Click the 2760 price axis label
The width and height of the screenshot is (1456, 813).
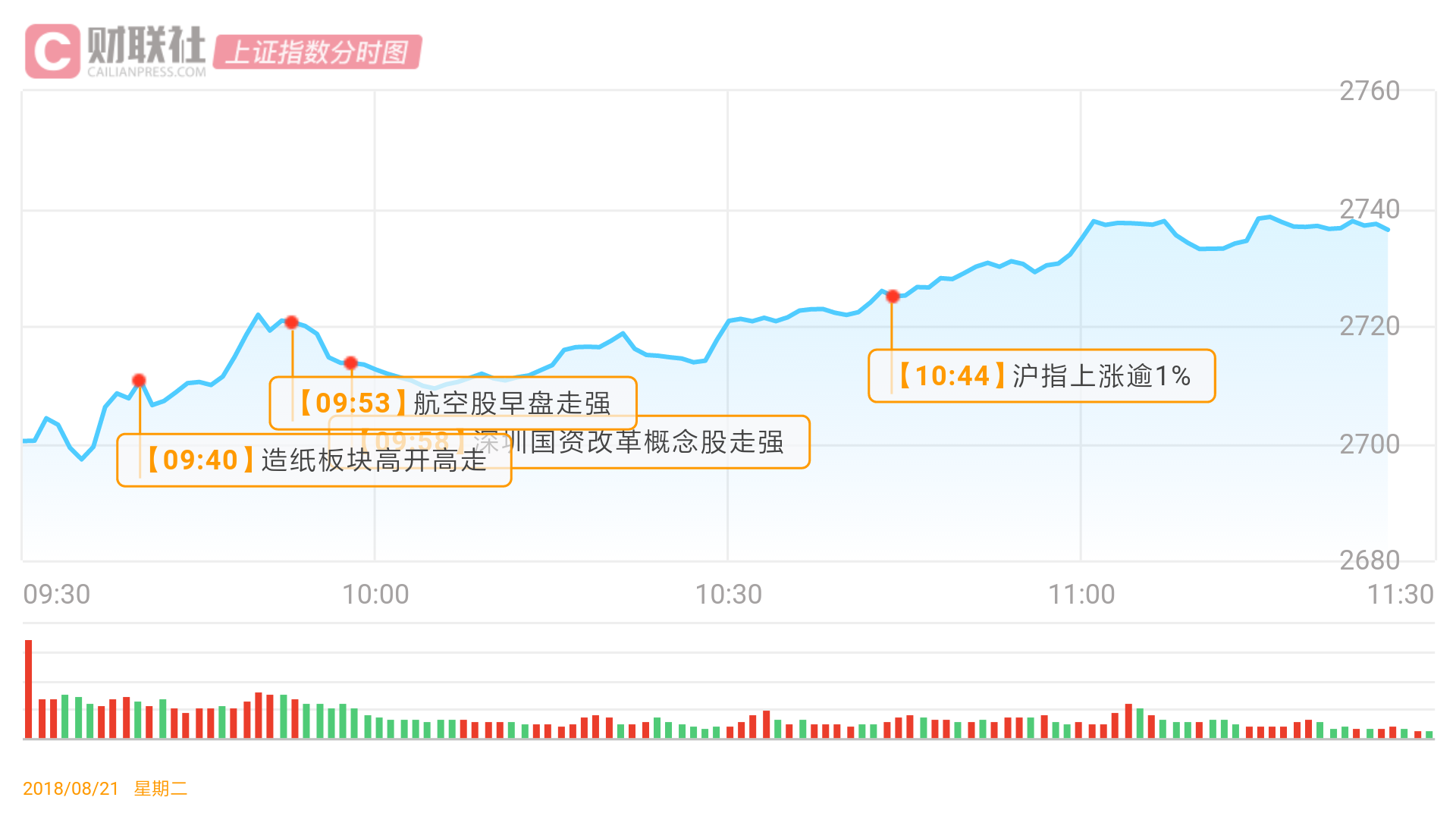(x=1369, y=91)
